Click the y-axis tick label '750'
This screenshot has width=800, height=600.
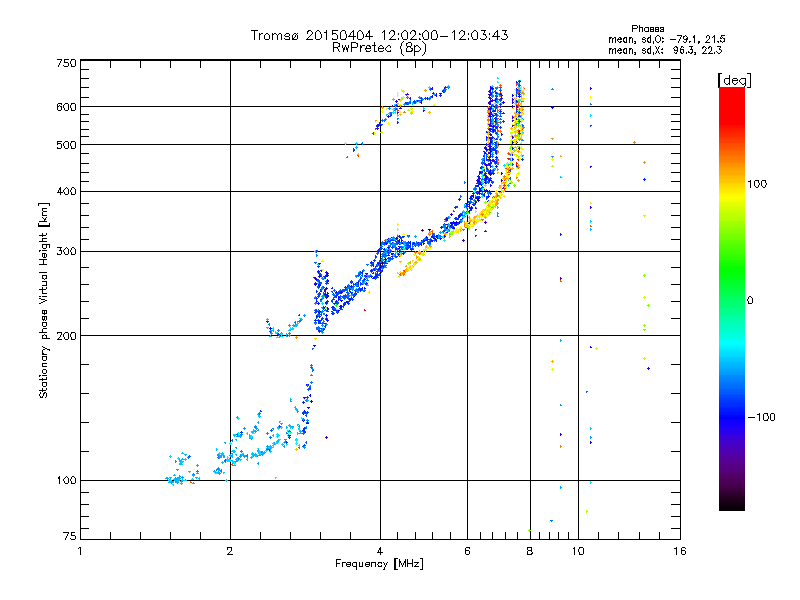click(66, 63)
